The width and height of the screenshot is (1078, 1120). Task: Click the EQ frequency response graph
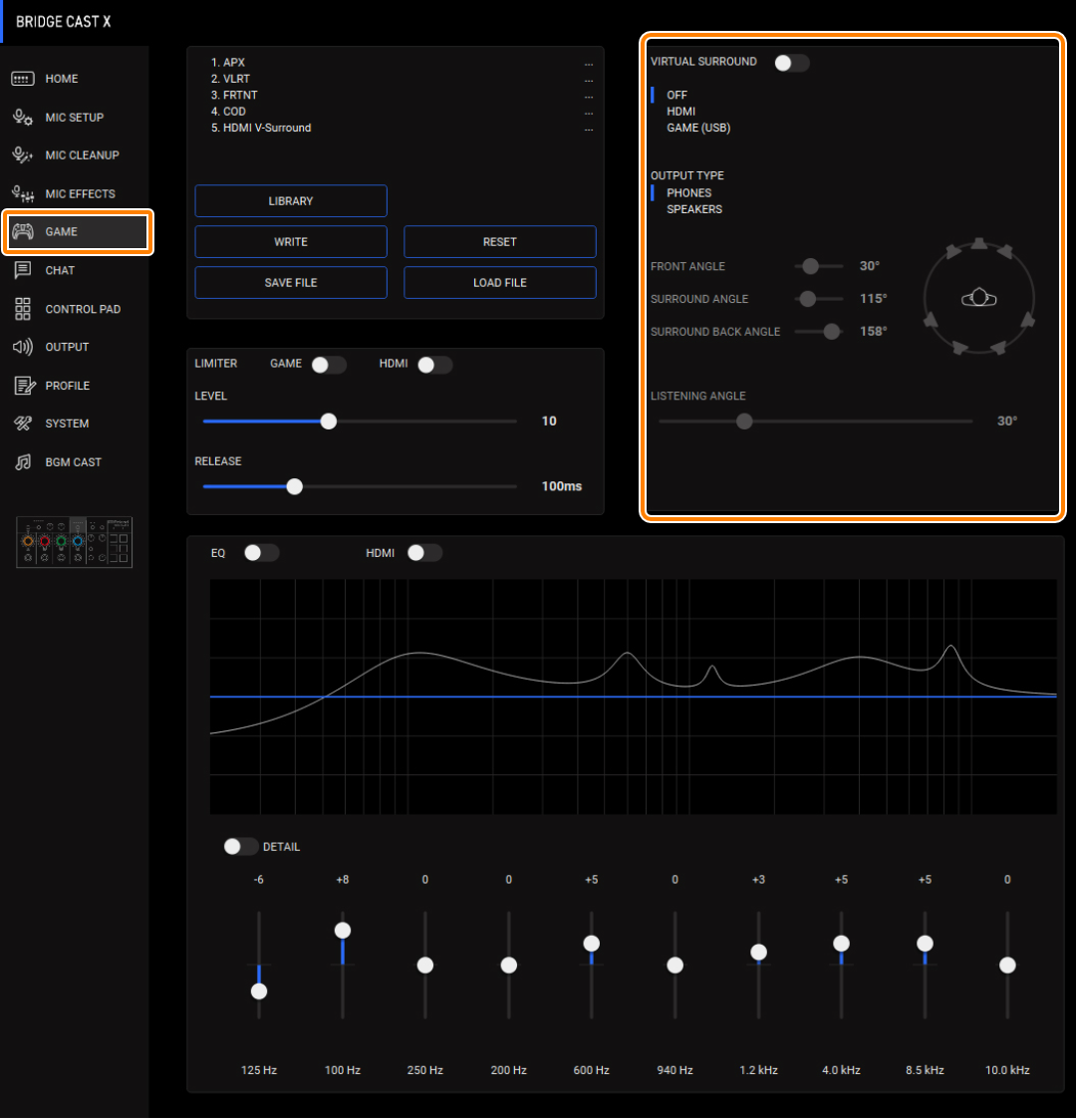coord(633,697)
